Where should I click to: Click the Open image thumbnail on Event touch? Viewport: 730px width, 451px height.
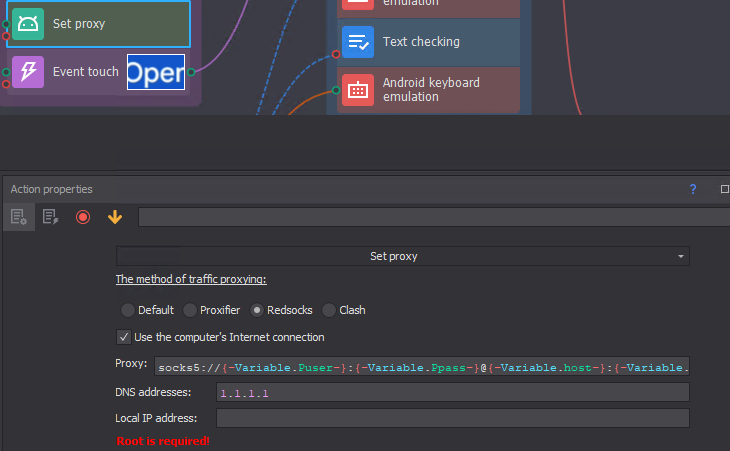coord(156,72)
